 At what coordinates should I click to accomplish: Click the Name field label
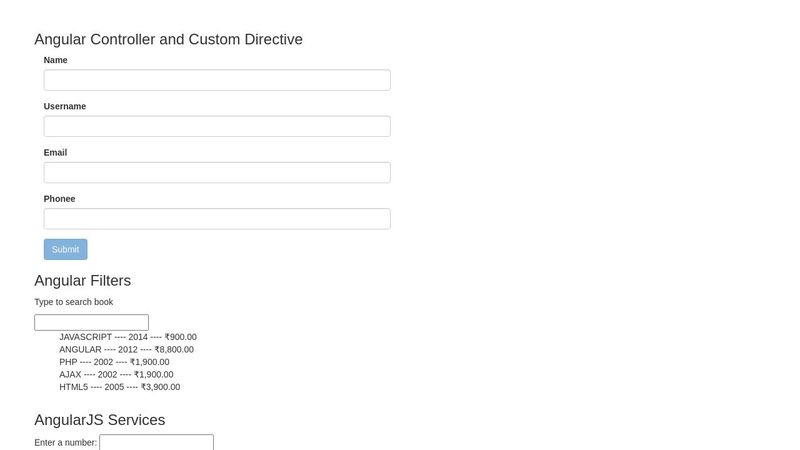(55, 60)
